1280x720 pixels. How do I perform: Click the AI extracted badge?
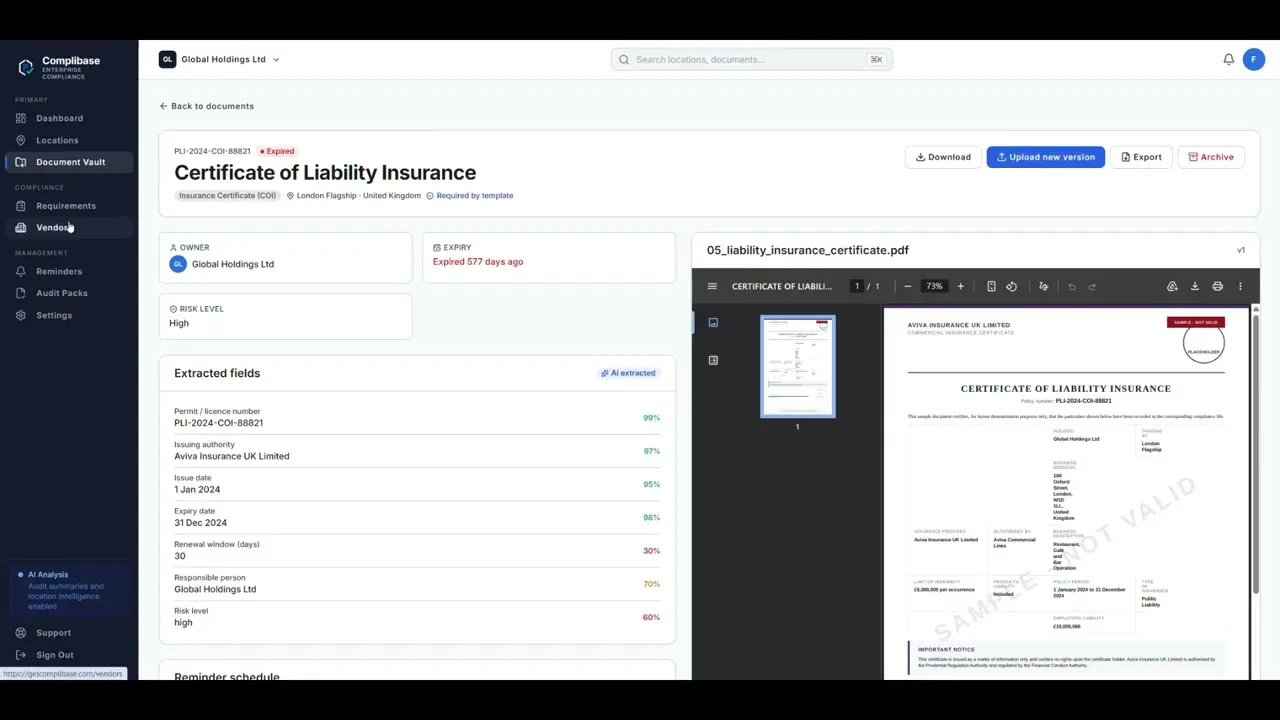[628, 373]
